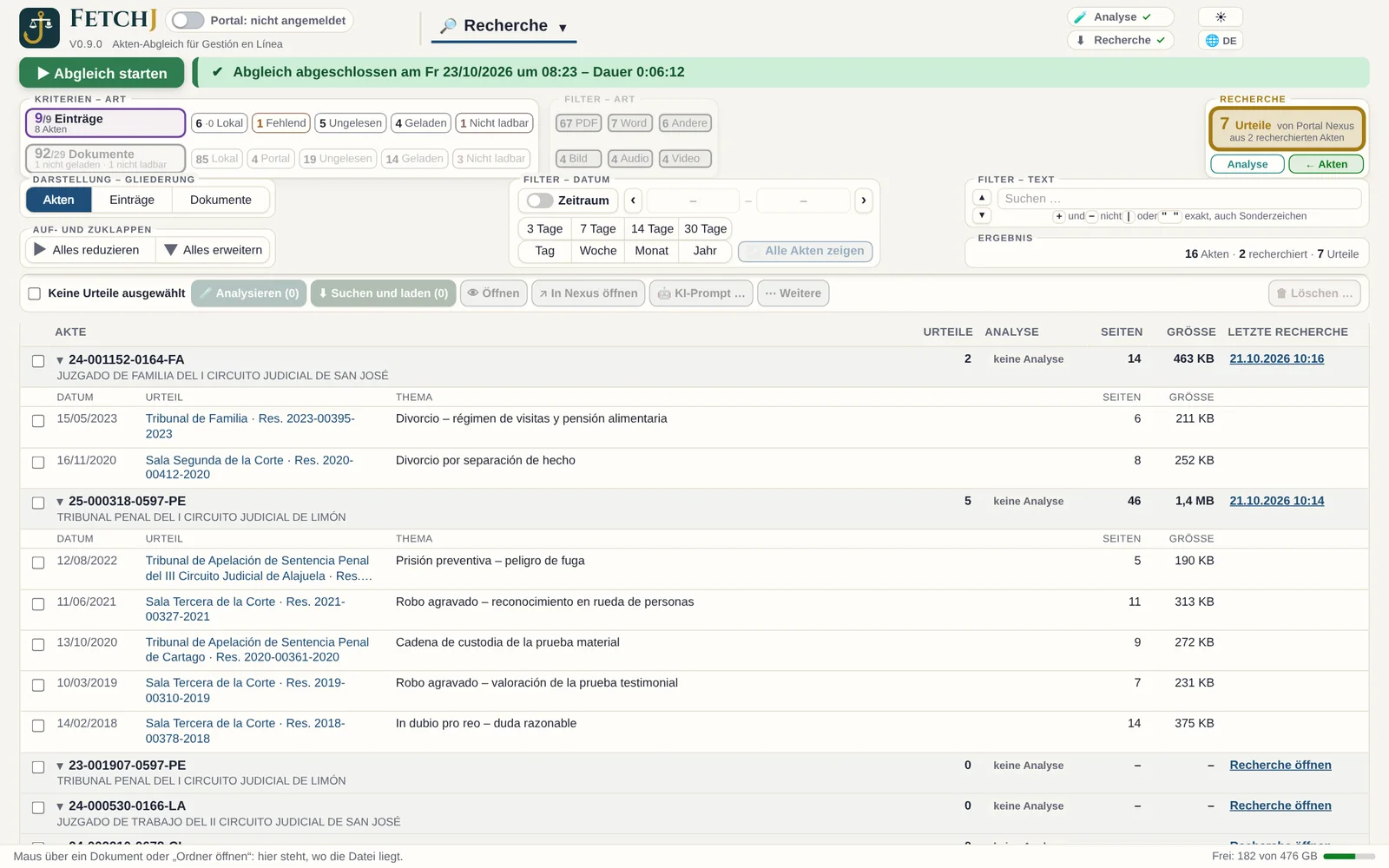Screen dimensions: 1389x868
Task: Click the Öffnen eye button
Action: click(493, 293)
